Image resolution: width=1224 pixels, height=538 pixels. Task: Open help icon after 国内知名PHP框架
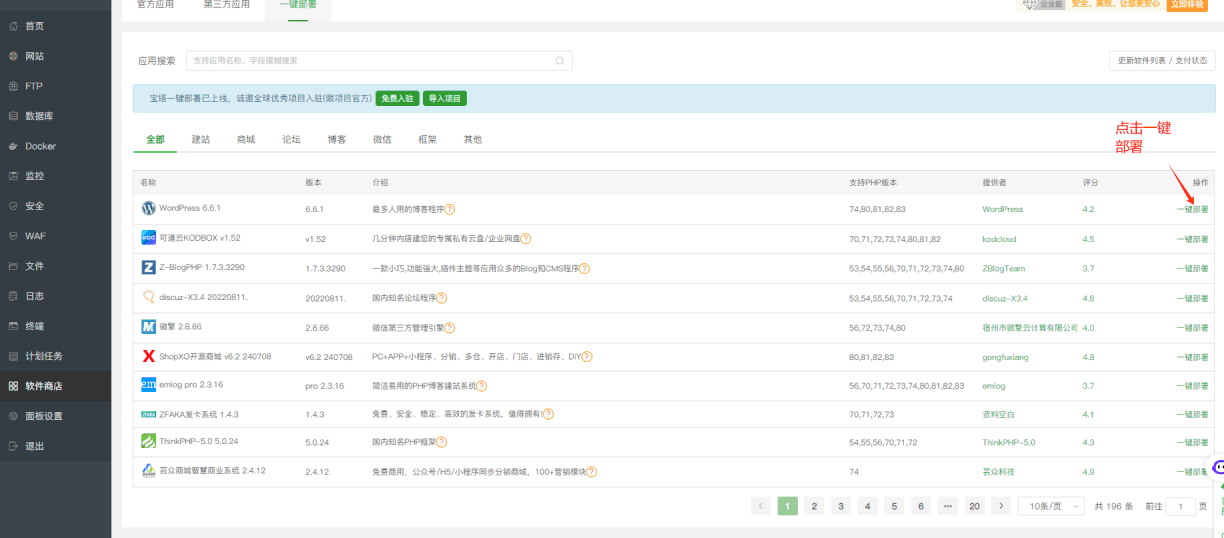(x=442, y=442)
